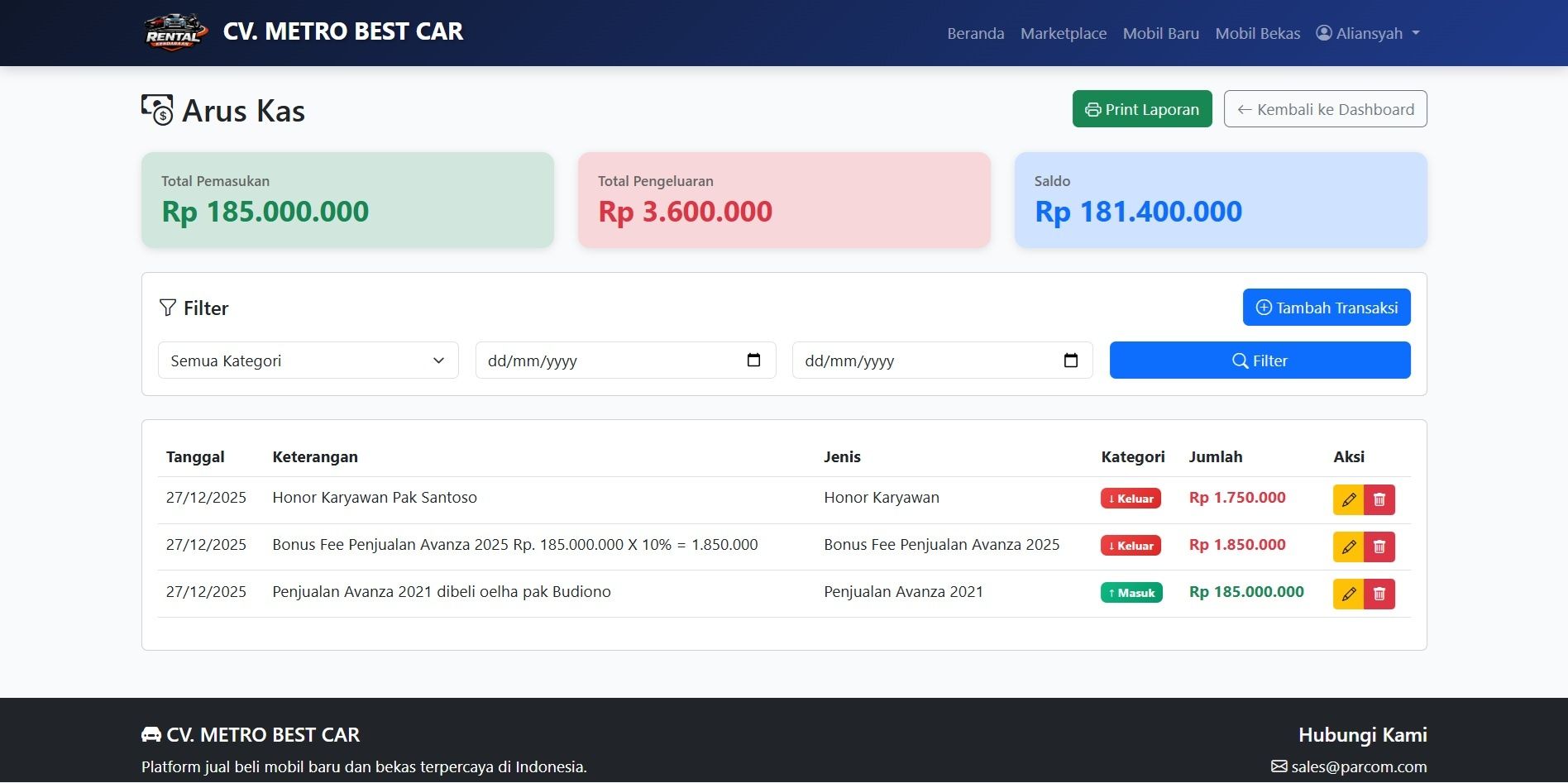
Task: Open the Aliansyah user account menu
Action: (x=1368, y=33)
